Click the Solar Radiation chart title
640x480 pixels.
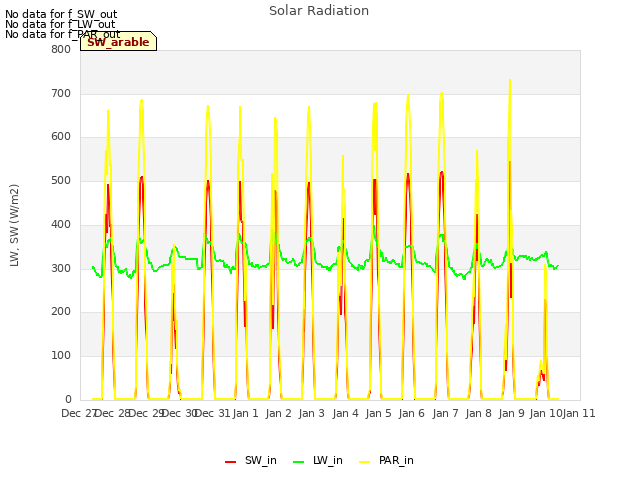[x=319, y=11]
